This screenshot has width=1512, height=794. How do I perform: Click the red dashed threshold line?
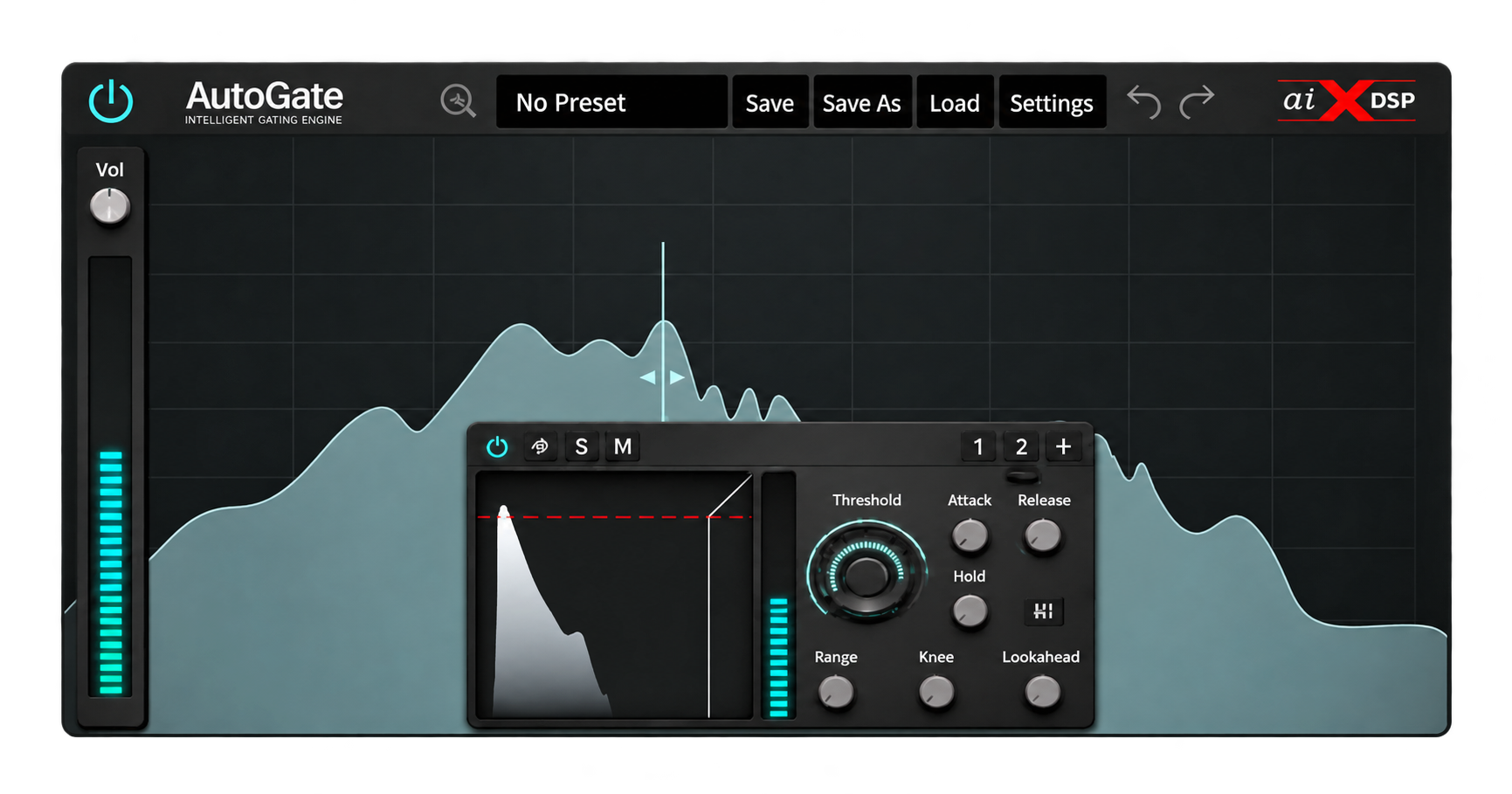pos(614,517)
